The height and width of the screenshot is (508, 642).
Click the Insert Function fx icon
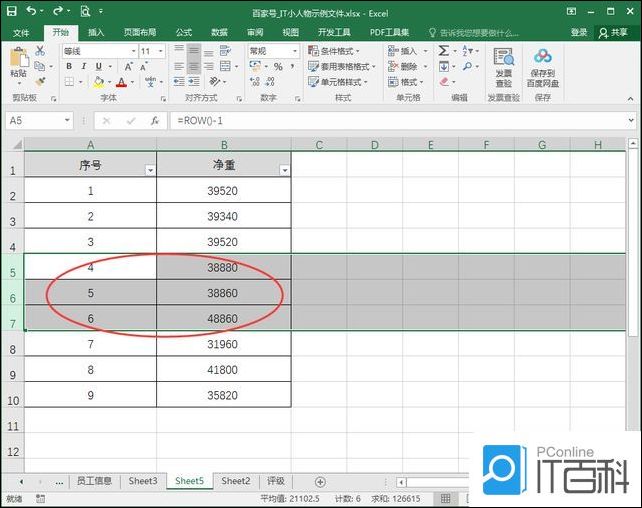pos(154,120)
